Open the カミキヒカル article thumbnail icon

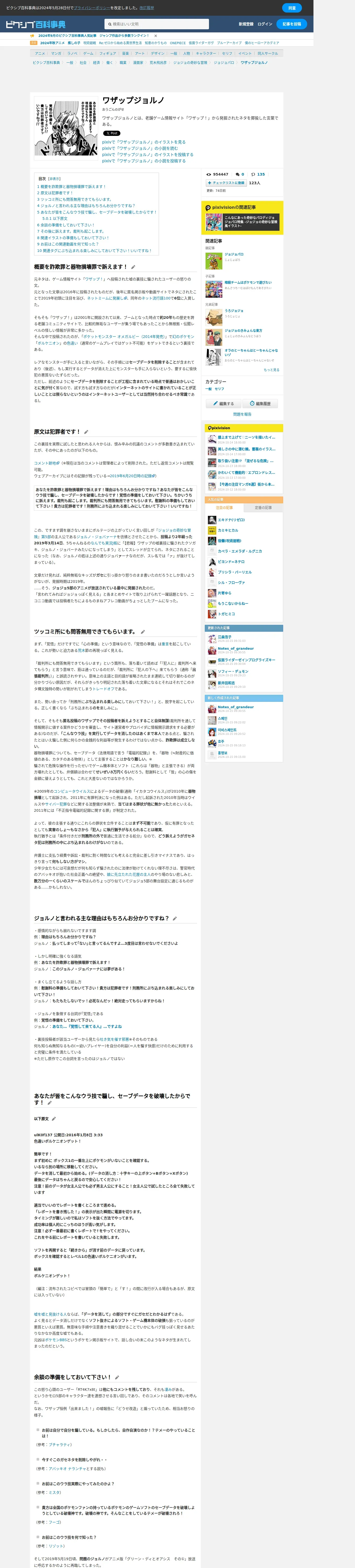click(x=212, y=530)
